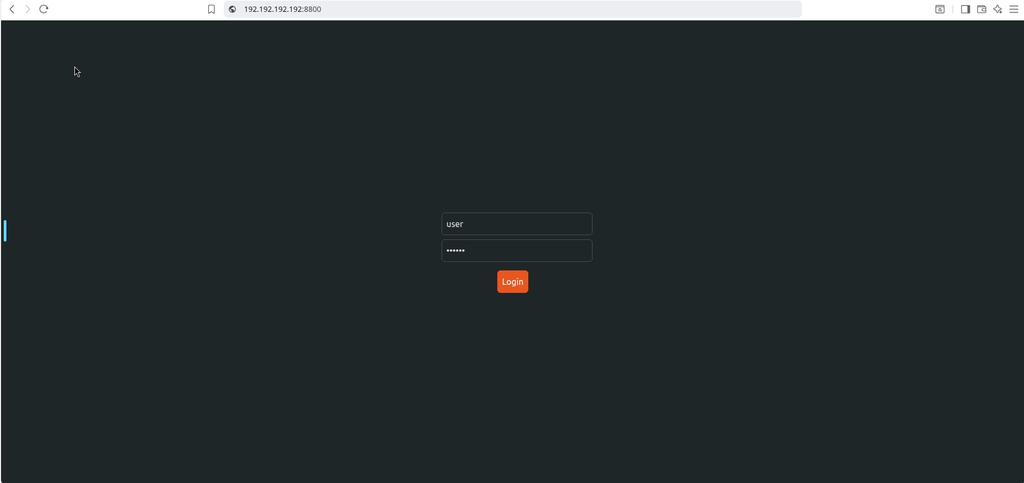Image resolution: width=1024 pixels, height=483 pixels.
Task: View site information via the globe icon
Action: [x=232, y=9]
